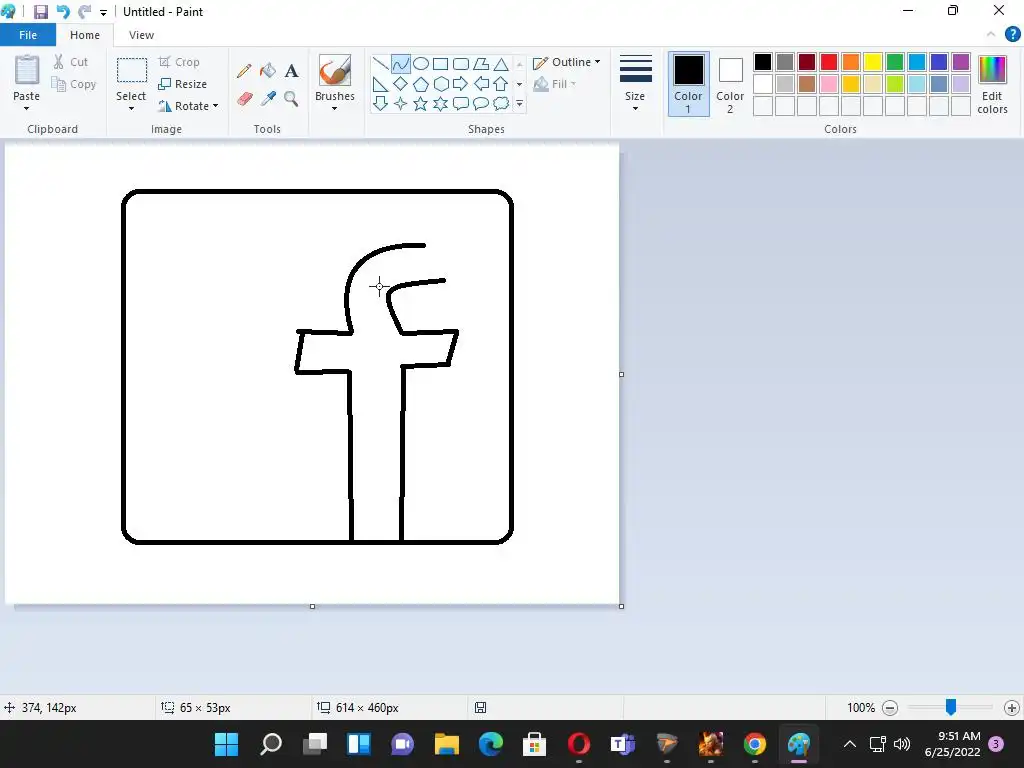Click the Zoom out minus button

tap(889, 707)
